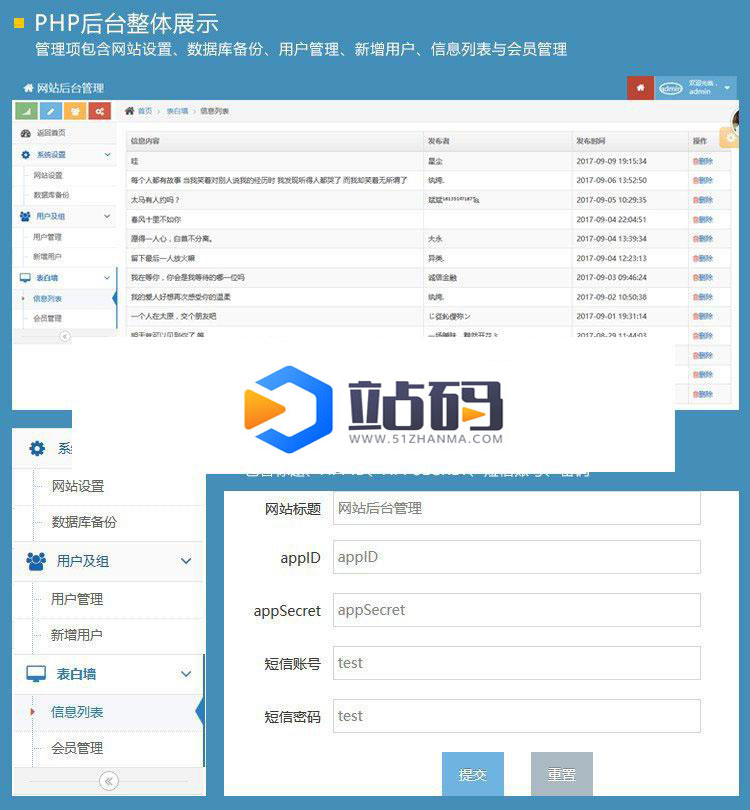Click 返回首页 in the compact sidebar
The height and width of the screenshot is (810, 750).
coord(51,133)
